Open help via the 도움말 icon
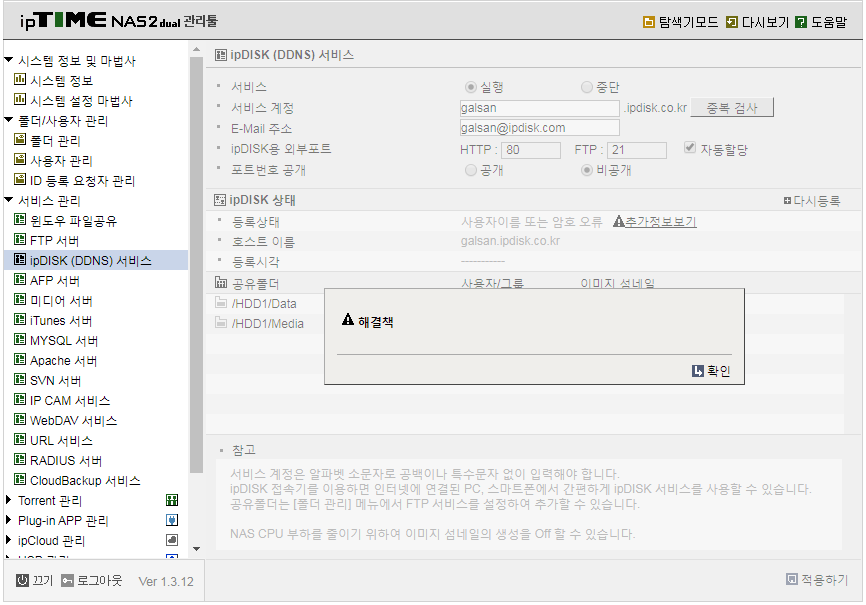Viewport: 866px width, 605px height. 801,22
